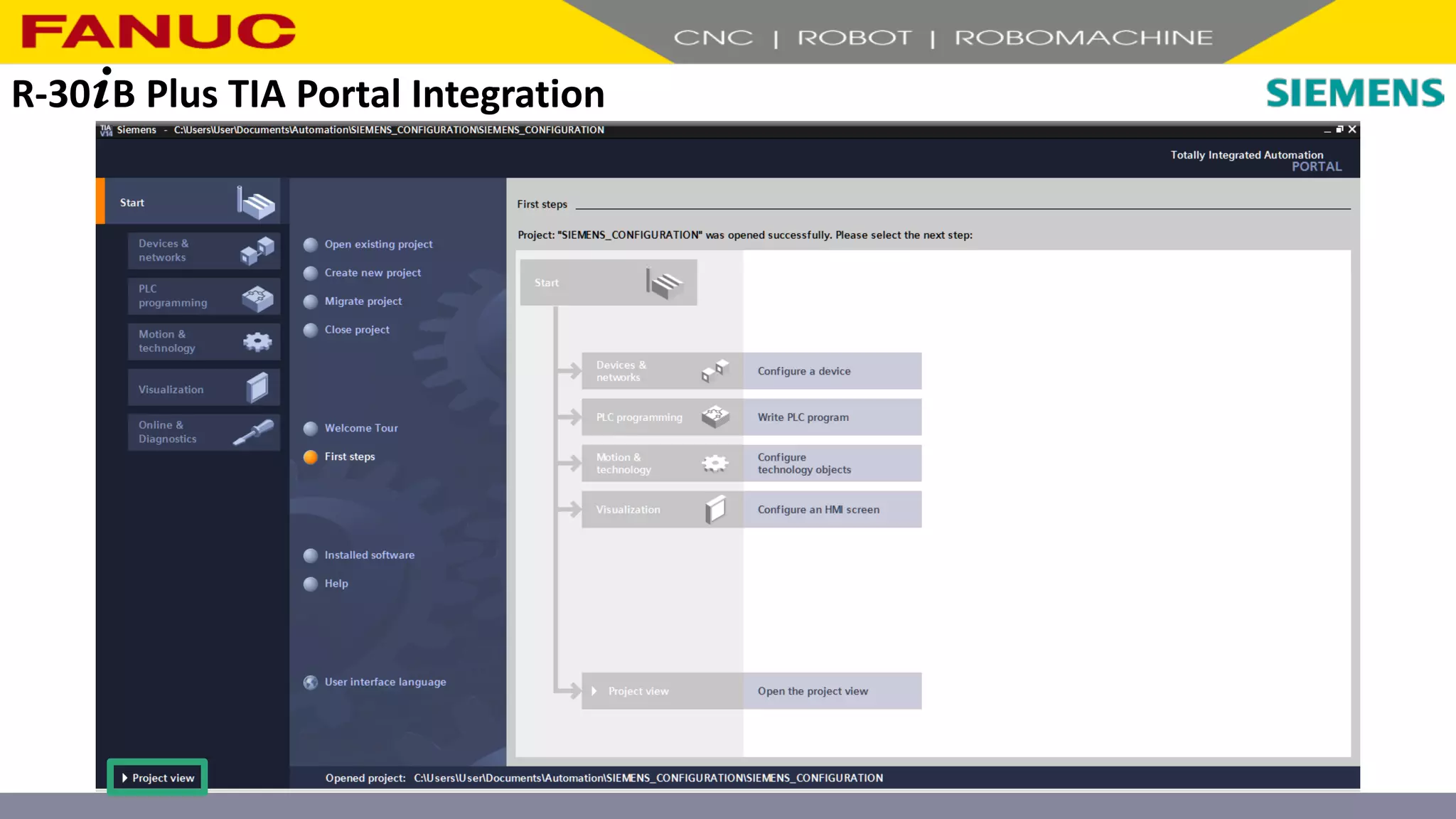Click the bullet beside Migrate project

[311, 302]
